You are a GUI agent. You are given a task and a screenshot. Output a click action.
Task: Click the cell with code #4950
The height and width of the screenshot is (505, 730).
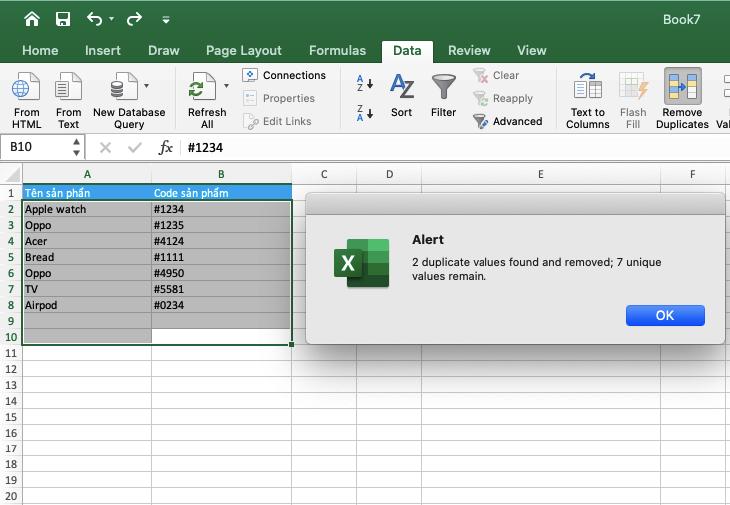pos(222,273)
